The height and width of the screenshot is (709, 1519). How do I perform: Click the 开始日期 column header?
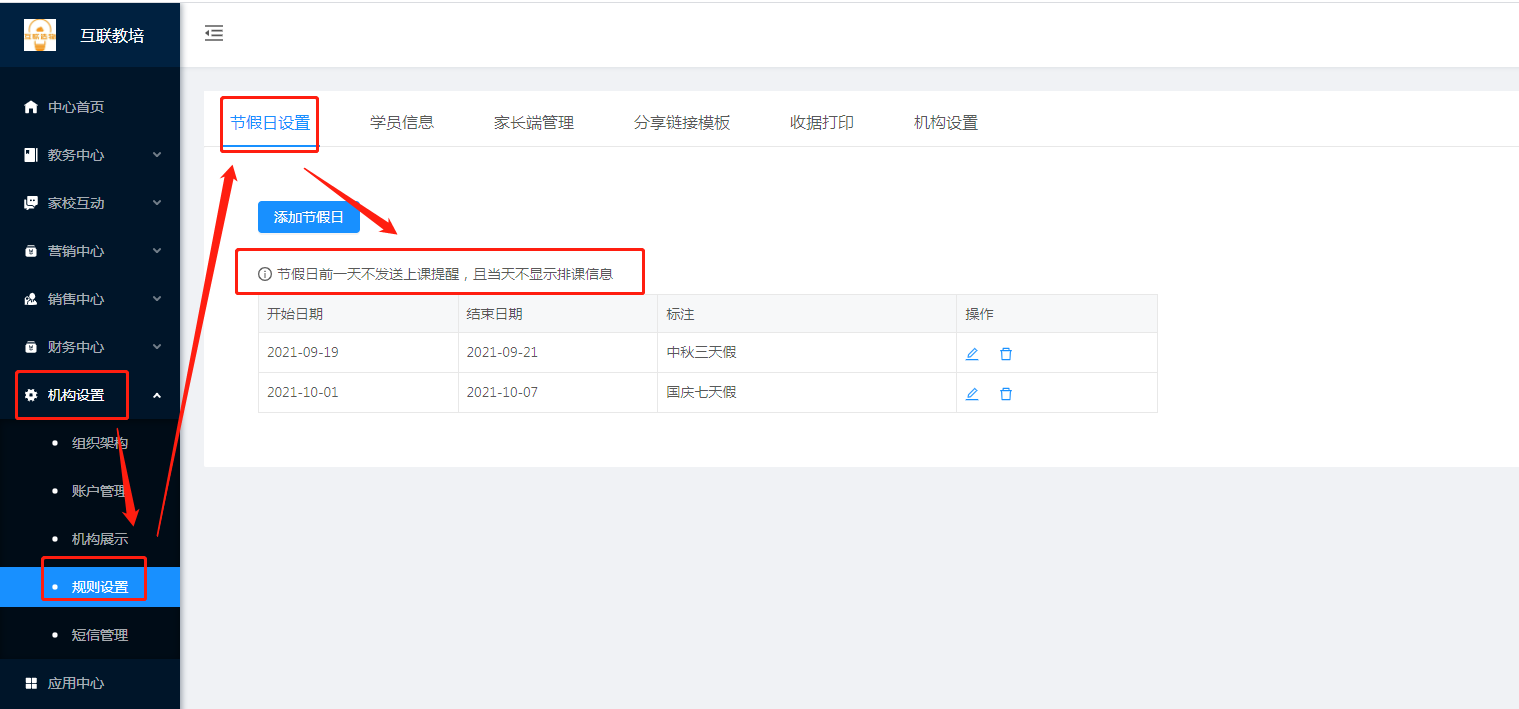(358, 314)
